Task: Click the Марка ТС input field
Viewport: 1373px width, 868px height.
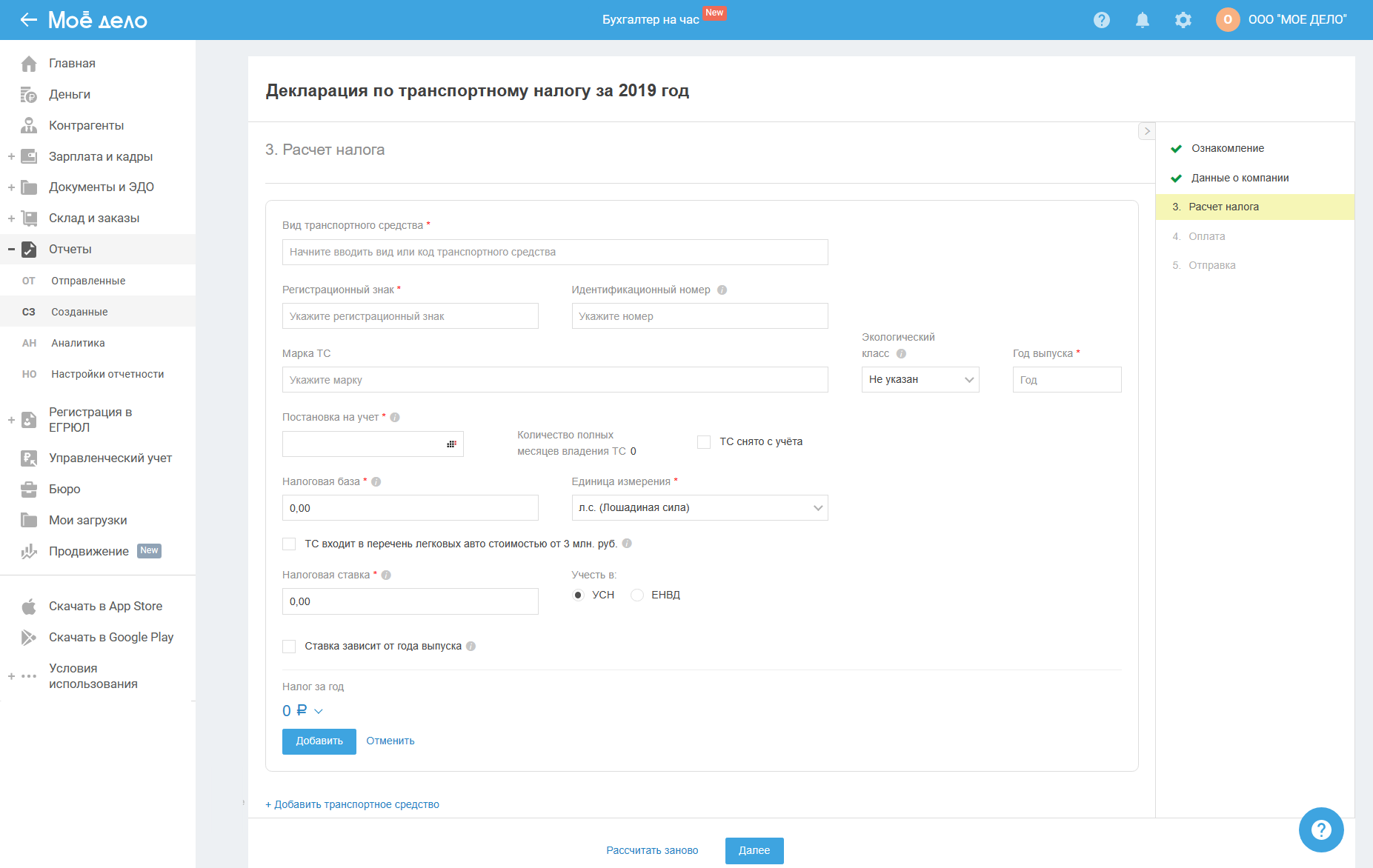Action: click(x=555, y=380)
